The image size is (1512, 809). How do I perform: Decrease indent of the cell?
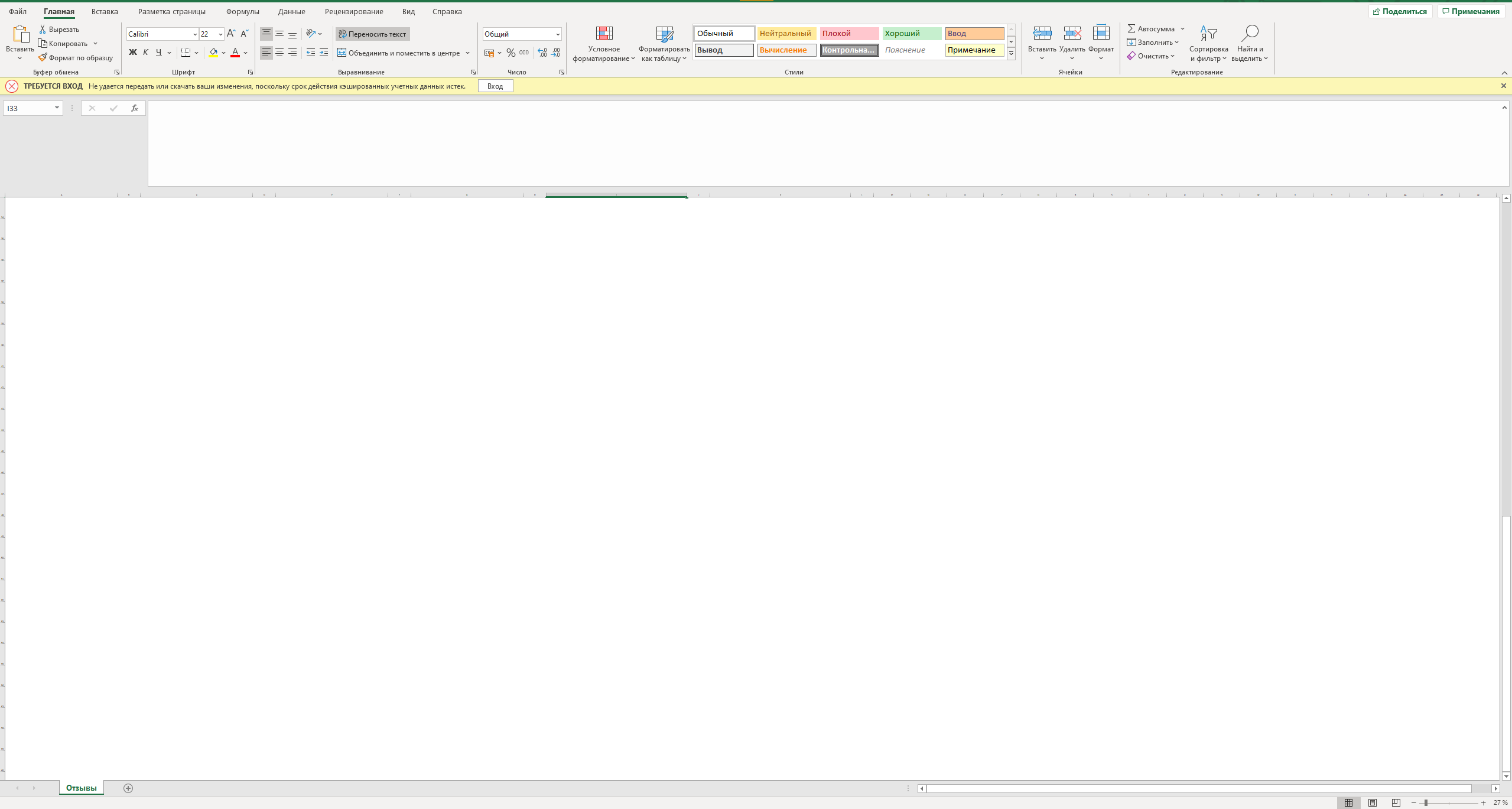click(x=311, y=53)
